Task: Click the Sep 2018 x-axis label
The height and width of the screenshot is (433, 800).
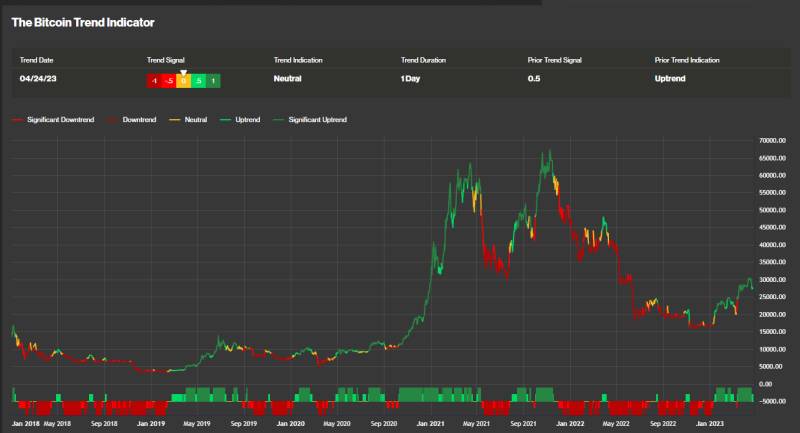Action: coord(104,424)
